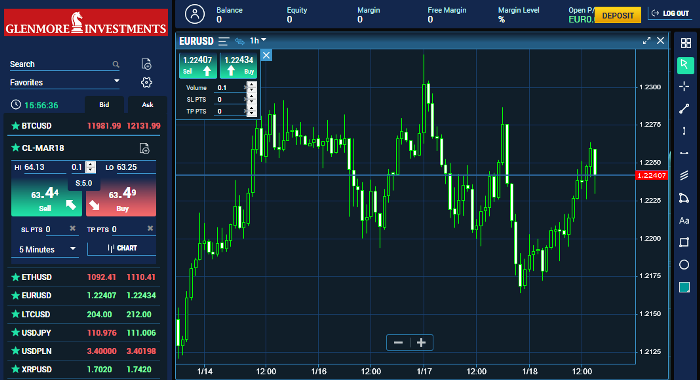700x380 pixels.
Task: Toggle USDPLN favorite star
Action: (15, 351)
